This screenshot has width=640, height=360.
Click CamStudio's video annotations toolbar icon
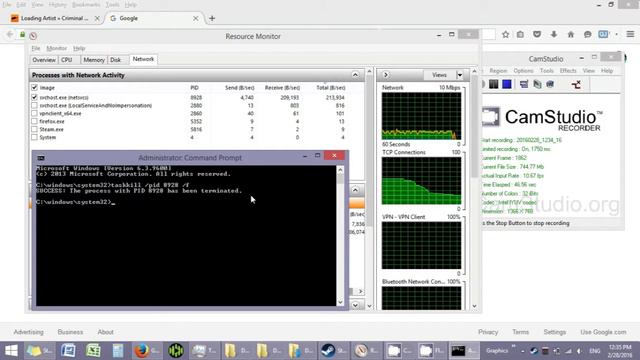(550, 84)
